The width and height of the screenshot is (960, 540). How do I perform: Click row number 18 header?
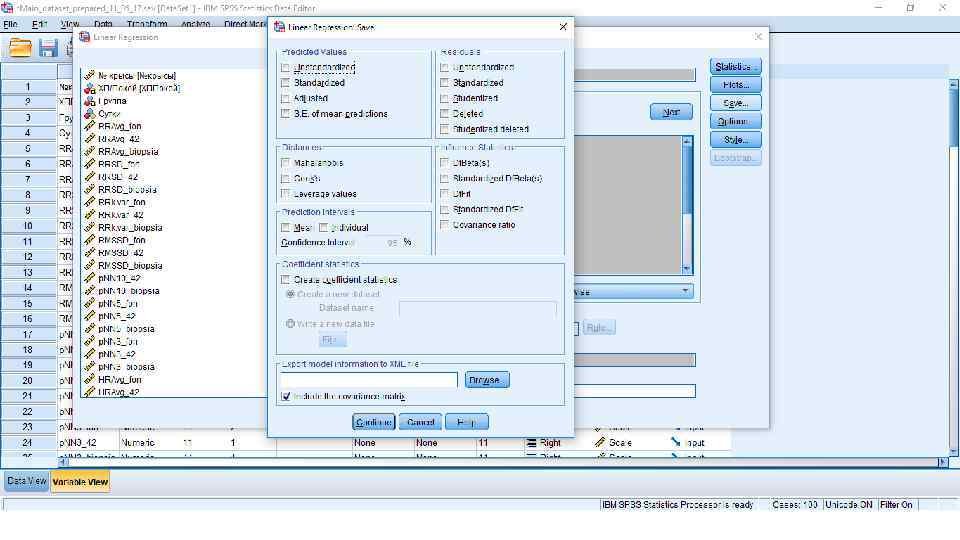(x=28, y=350)
